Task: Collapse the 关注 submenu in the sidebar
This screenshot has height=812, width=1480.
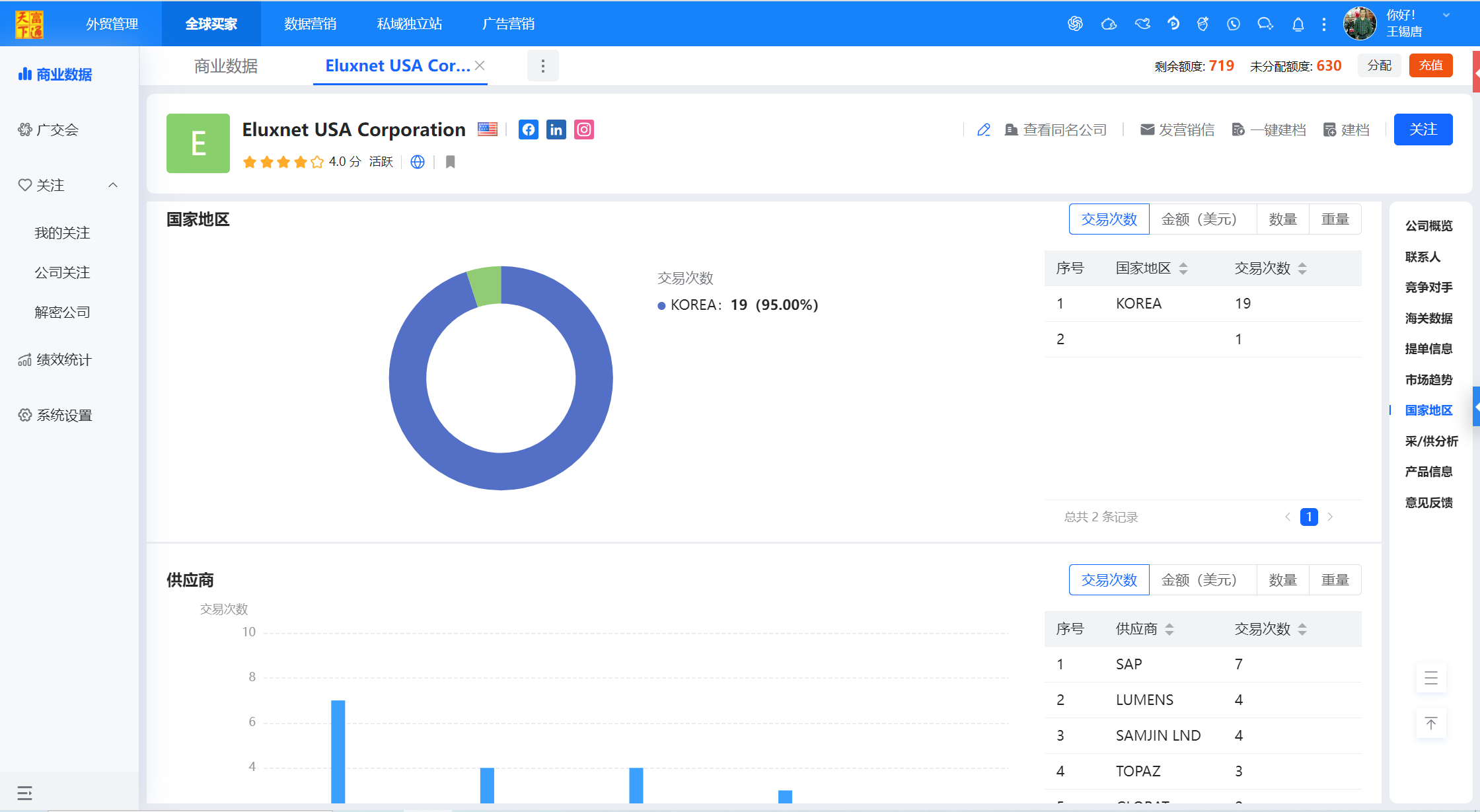Action: (113, 185)
